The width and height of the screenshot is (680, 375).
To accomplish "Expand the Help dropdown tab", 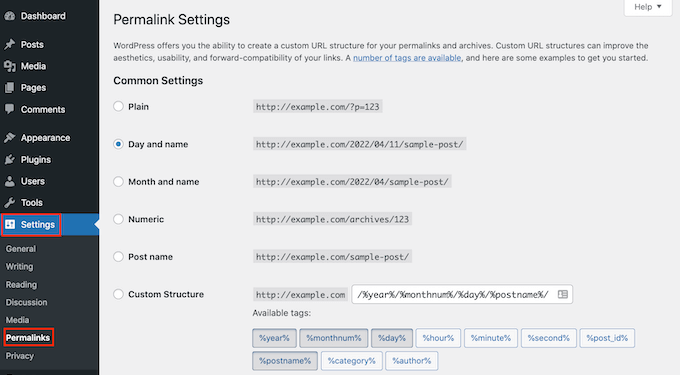I will (x=648, y=7).
